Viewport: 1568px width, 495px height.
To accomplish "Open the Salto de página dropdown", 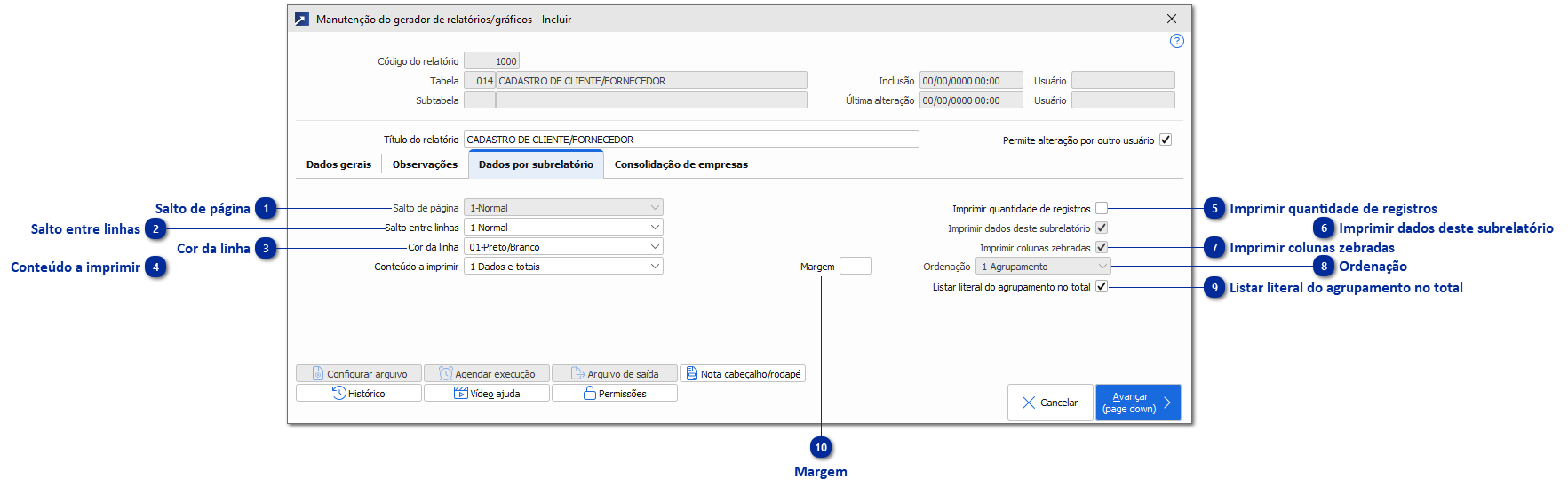I will 563,208.
